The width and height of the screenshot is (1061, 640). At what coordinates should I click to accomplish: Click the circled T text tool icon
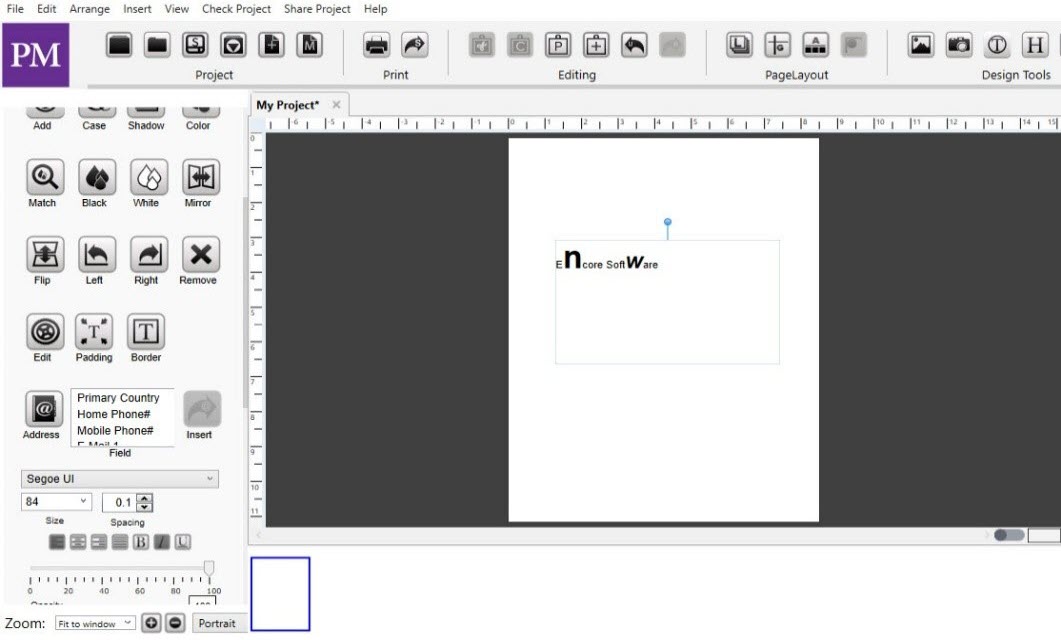[997, 45]
